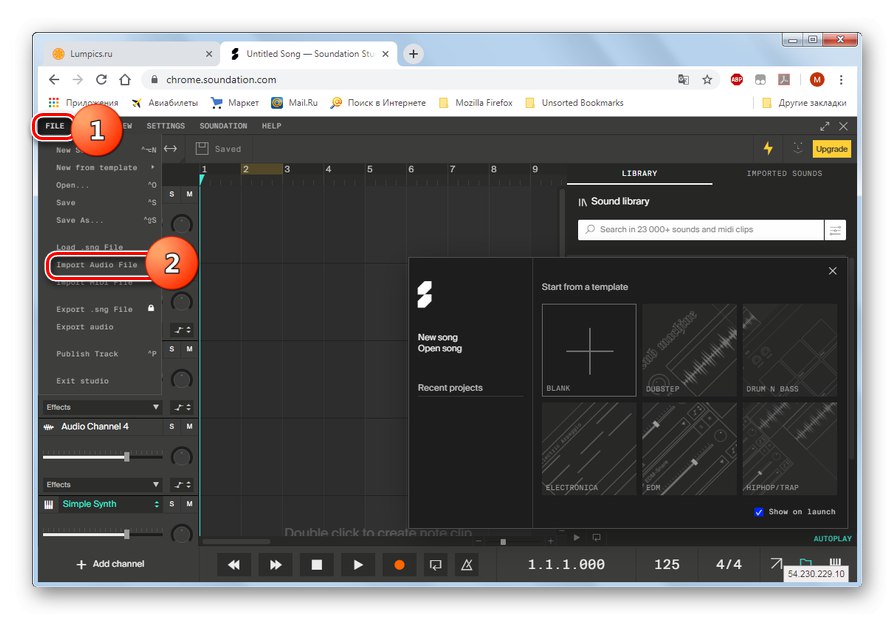The image size is (895, 620).
Task: Click bar 5 on the timeline ruler
Action: (370, 169)
